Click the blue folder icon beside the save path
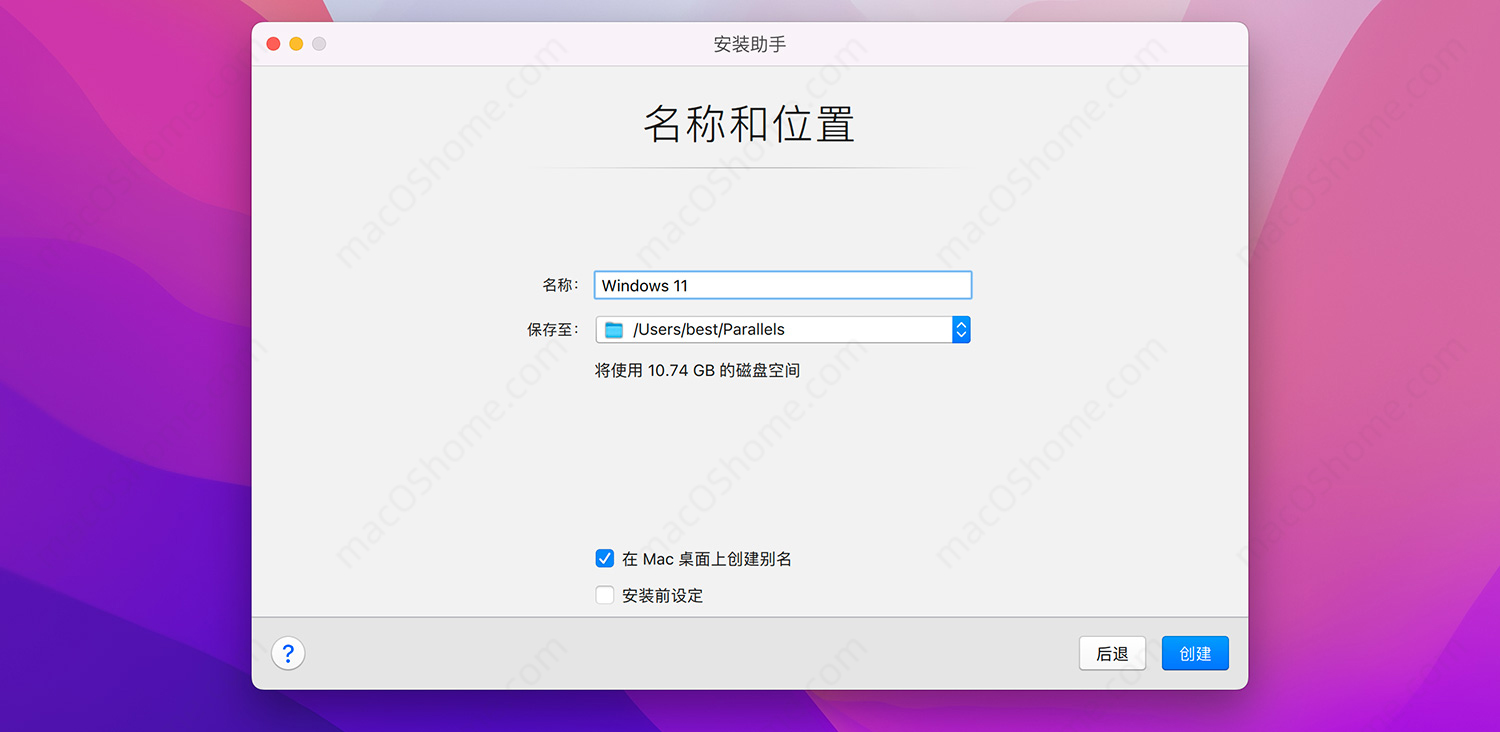Image resolution: width=1500 pixels, height=732 pixels. 612,329
